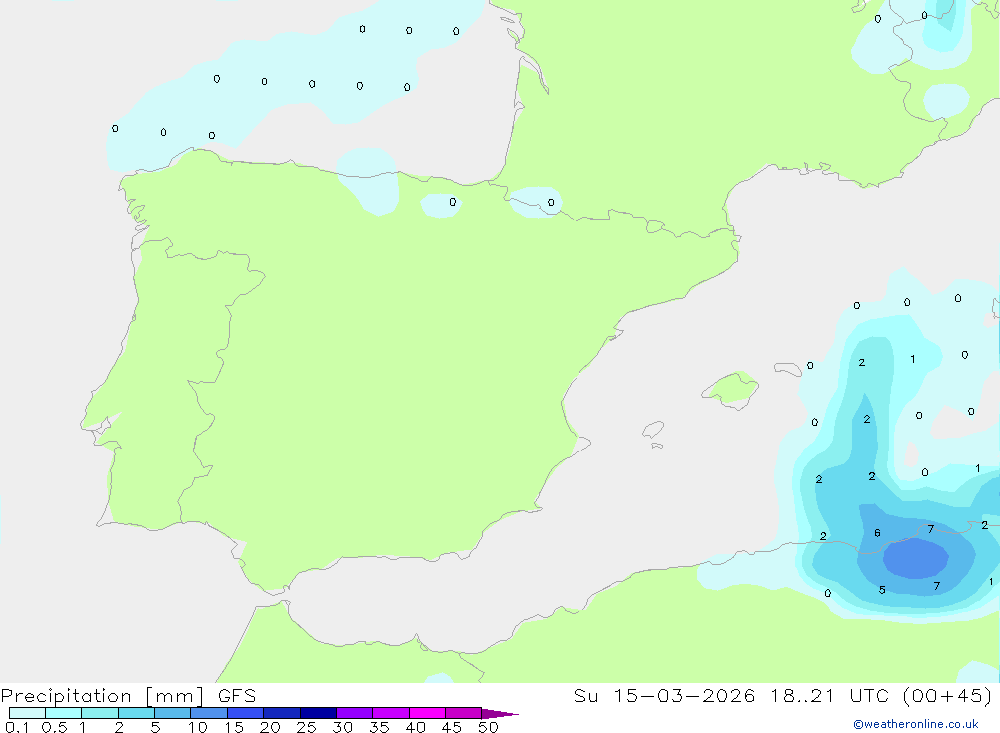The height and width of the screenshot is (733, 1000).
Task: Click the above-50 arrow end of the legend
Action: point(500,713)
